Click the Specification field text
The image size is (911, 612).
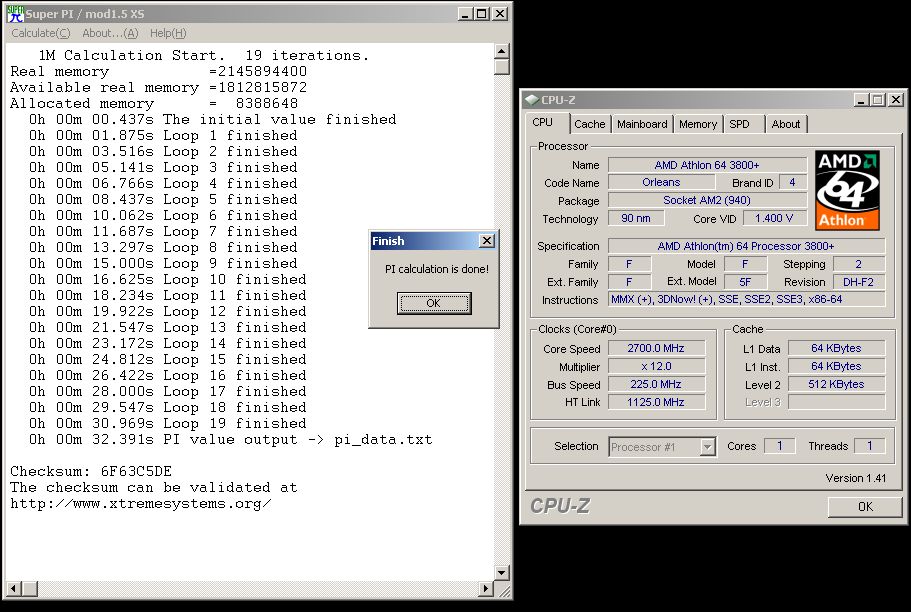point(747,246)
